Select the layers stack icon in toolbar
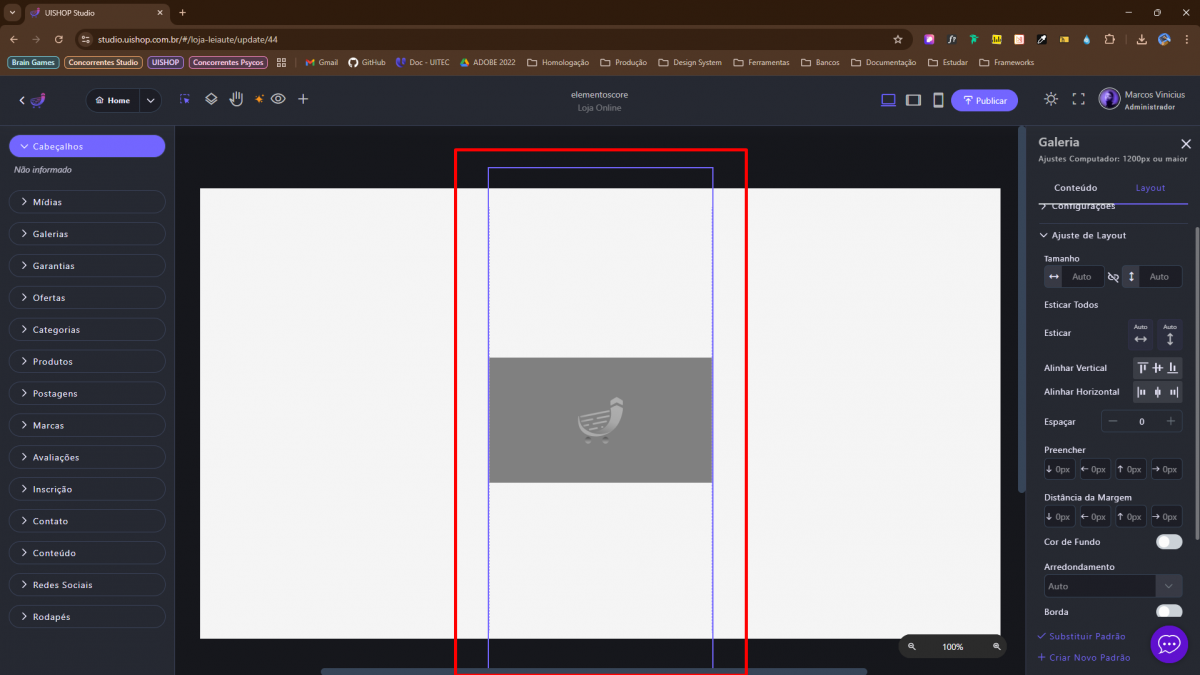Screen dimensions: 1200x675 pos(211,99)
